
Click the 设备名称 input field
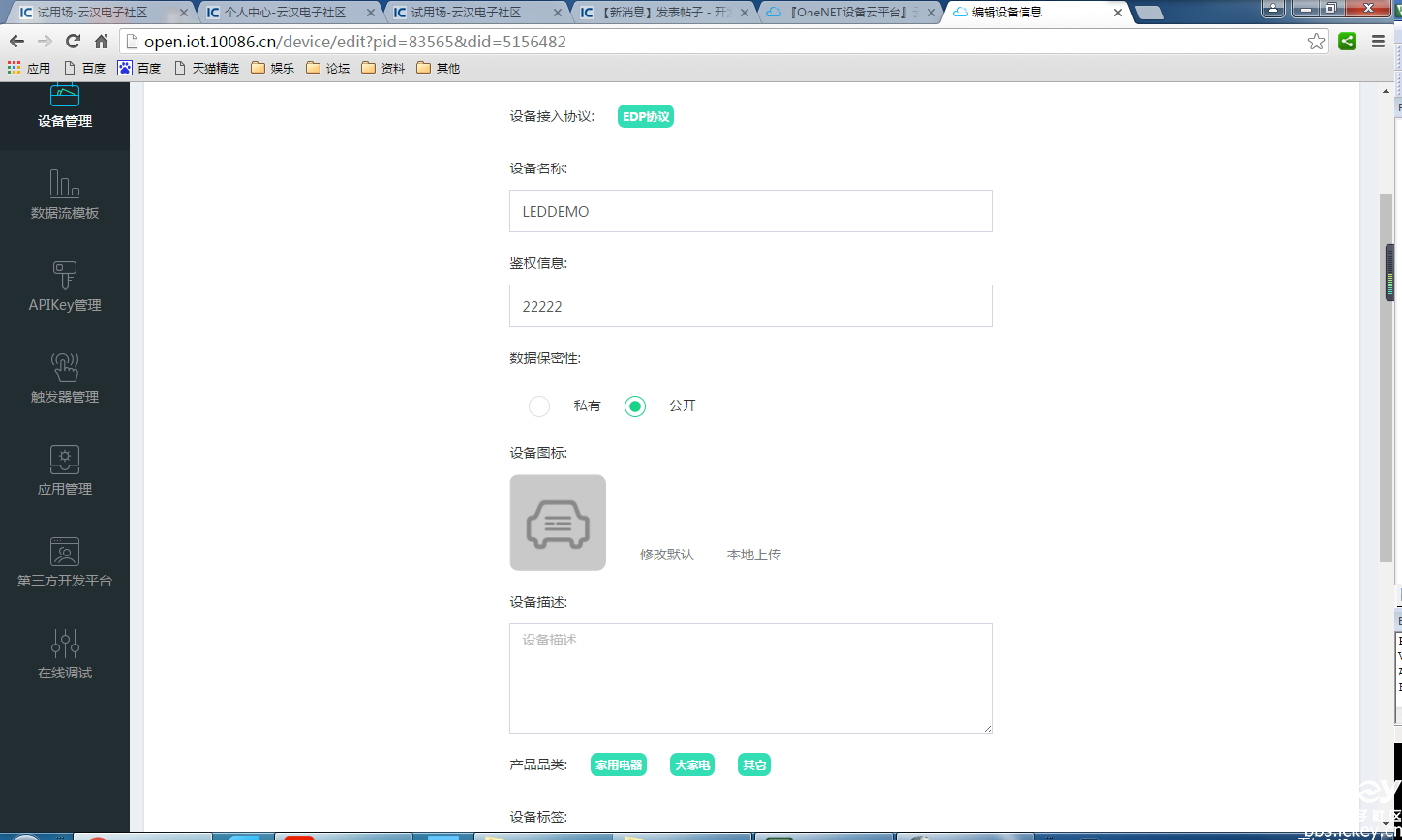click(x=751, y=211)
